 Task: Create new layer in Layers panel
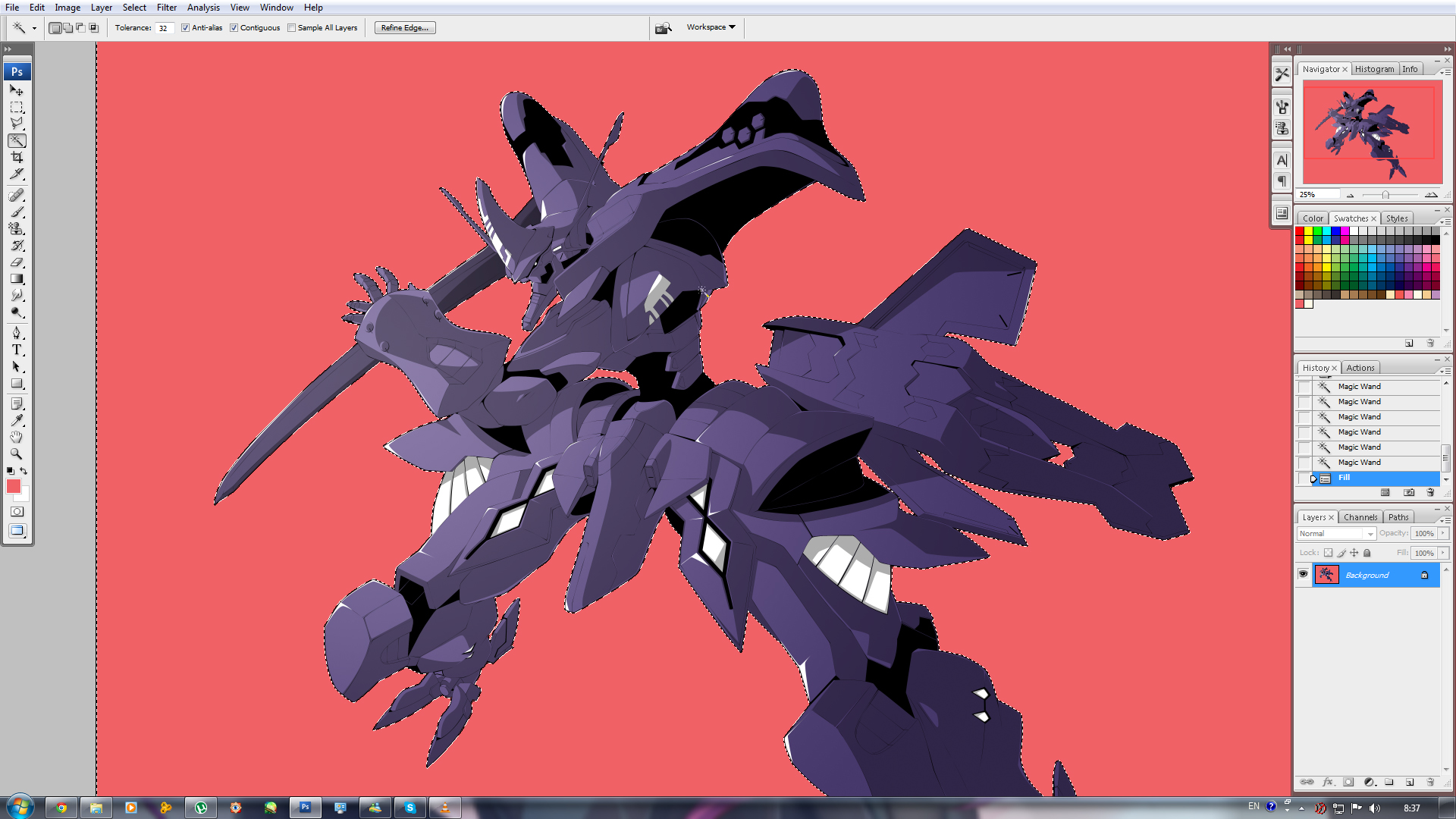point(1410,782)
